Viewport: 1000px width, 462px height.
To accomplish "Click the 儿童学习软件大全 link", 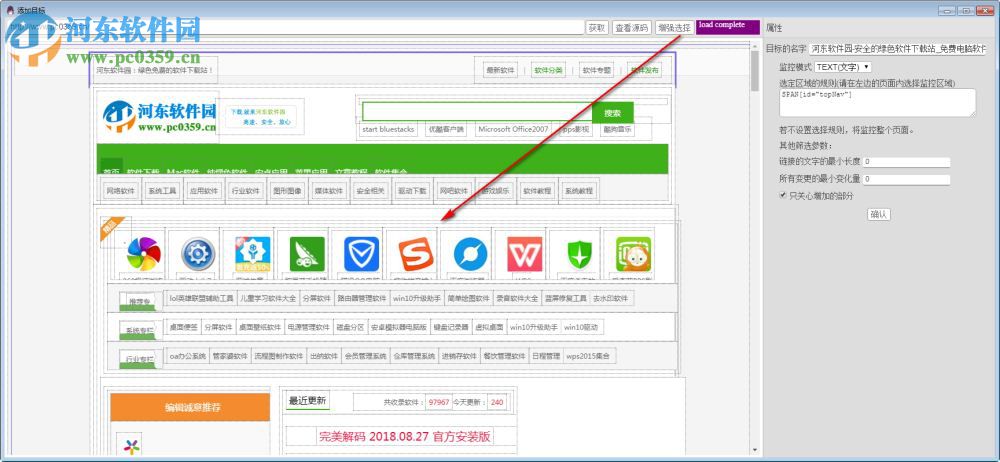I will click(x=268, y=298).
